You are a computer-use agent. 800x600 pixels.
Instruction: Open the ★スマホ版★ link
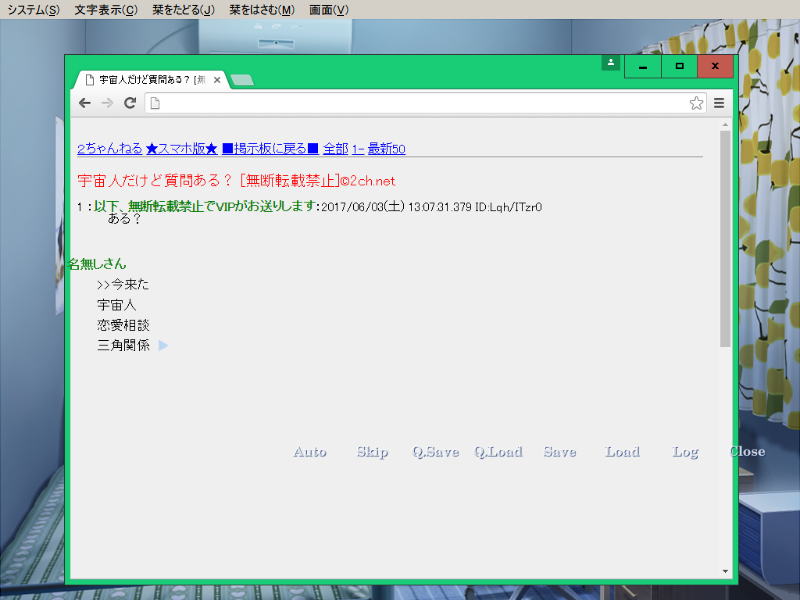pyautogui.click(x=182, y=148)
